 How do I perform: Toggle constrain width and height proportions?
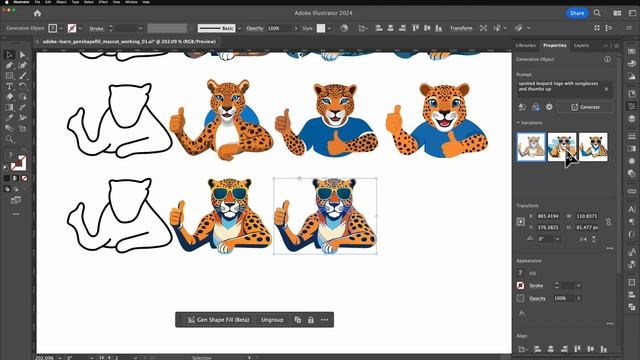[609, 222]
